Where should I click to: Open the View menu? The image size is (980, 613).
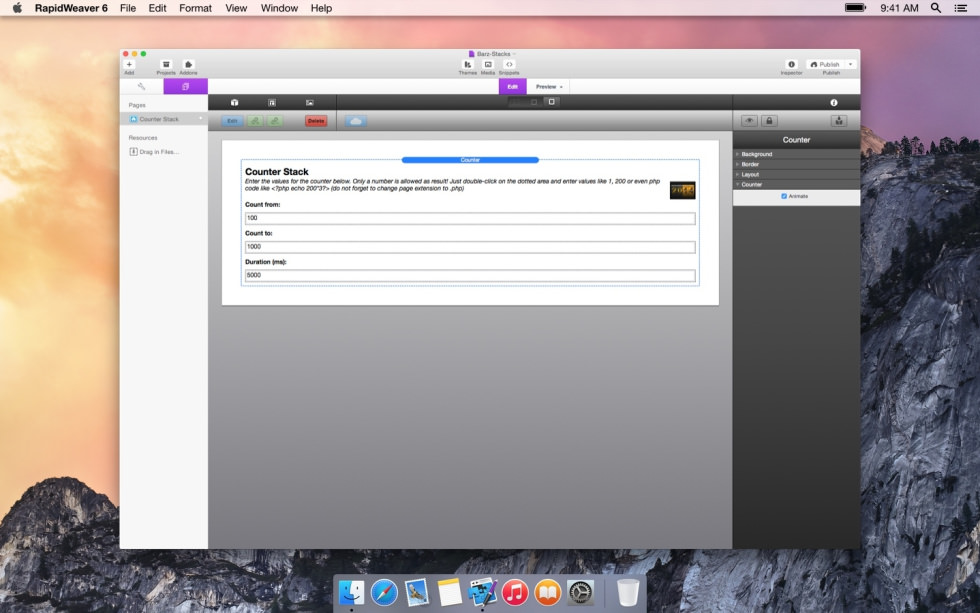pyautogui.click(x=236, y=8)
